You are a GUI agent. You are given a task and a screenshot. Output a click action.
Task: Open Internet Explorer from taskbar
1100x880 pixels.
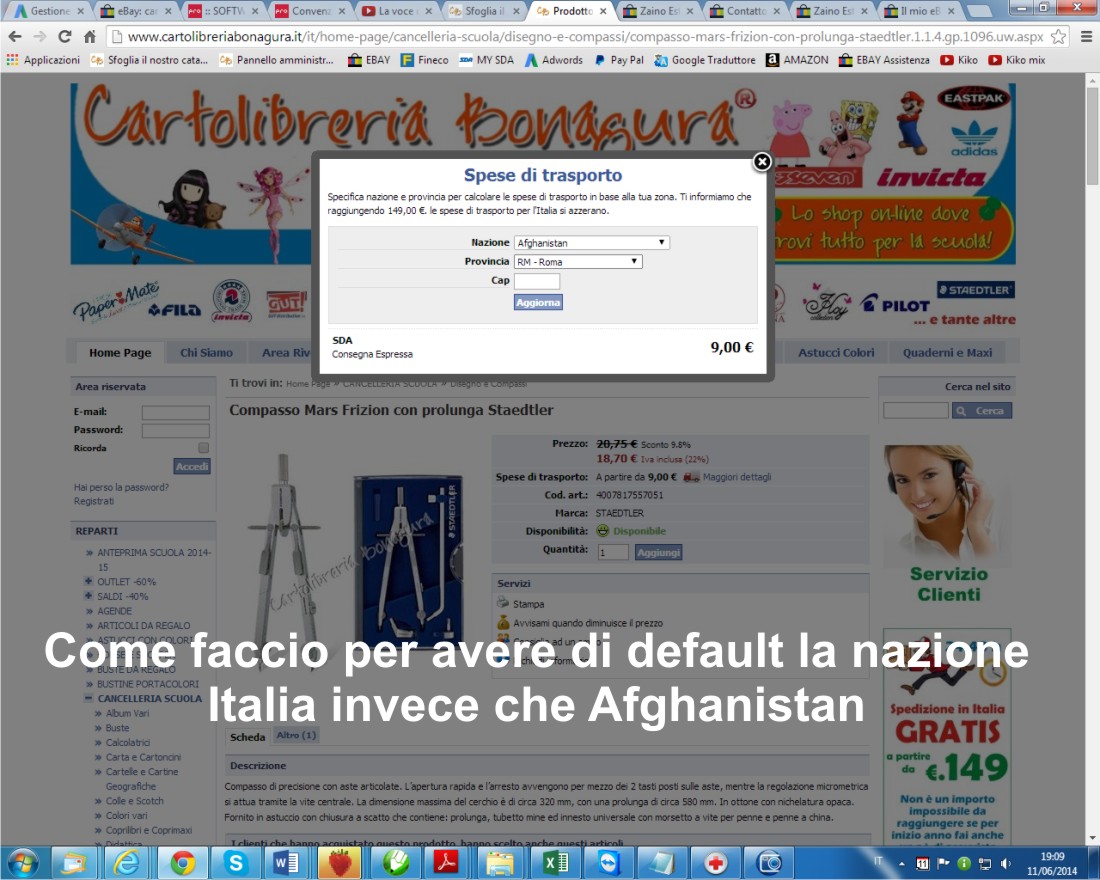coord(127,863)
